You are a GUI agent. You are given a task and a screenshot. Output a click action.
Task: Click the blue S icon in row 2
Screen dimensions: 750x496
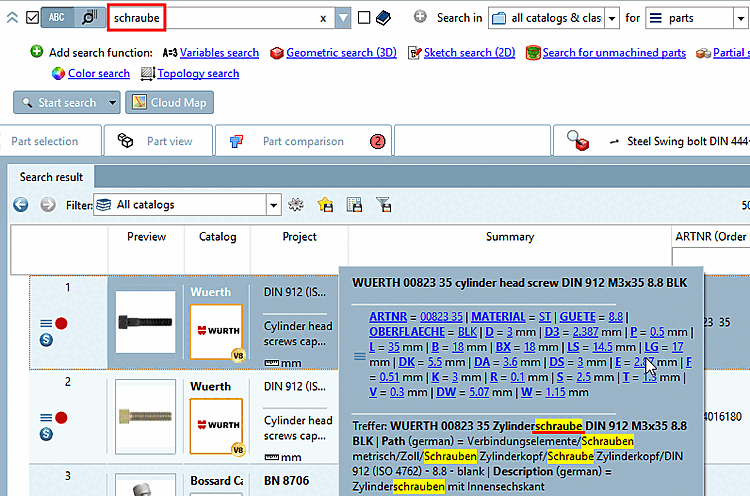coord(46,434)
